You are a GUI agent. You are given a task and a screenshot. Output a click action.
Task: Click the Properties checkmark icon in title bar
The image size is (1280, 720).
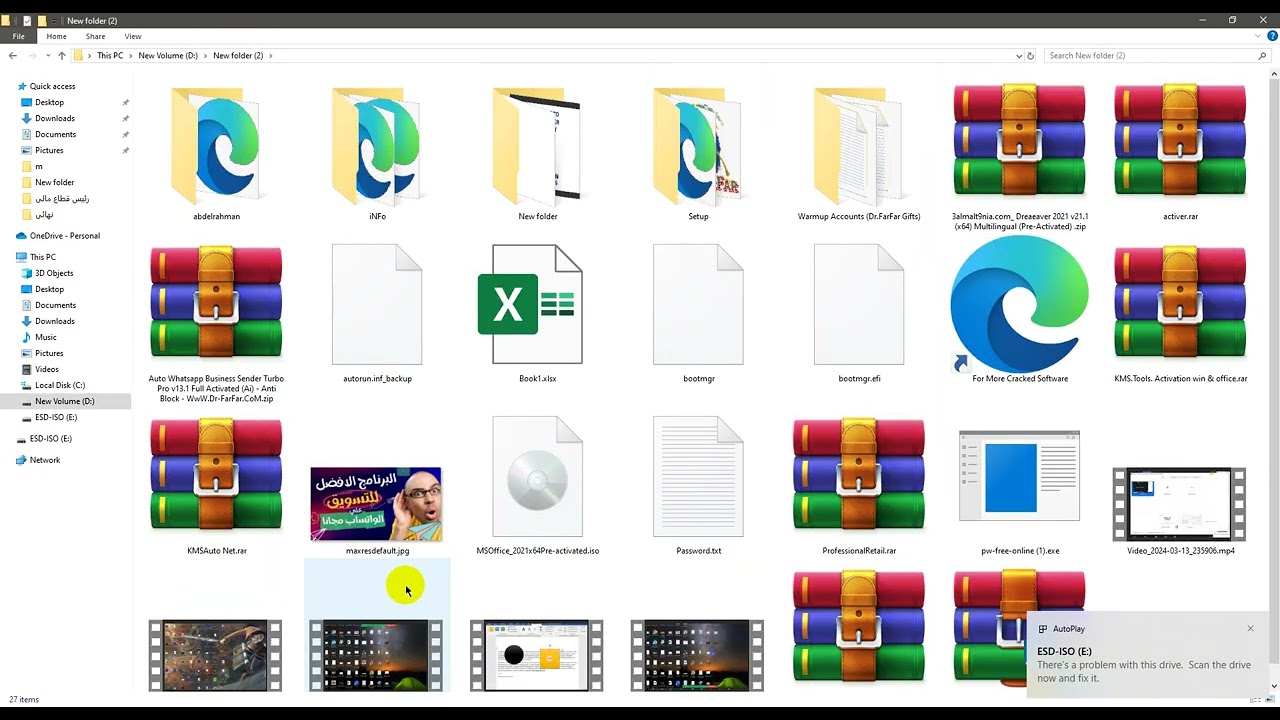[x=26, y=20]
